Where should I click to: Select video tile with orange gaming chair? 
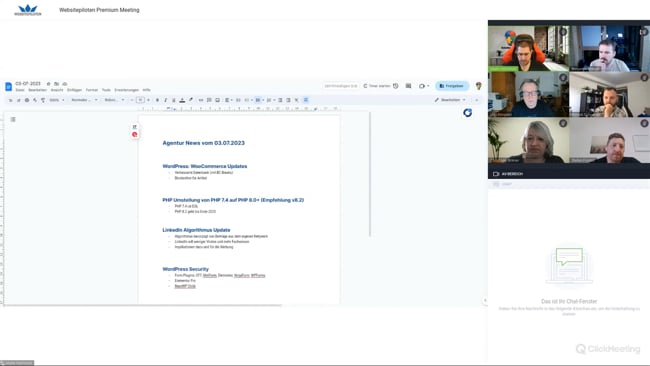click(529, 48)
